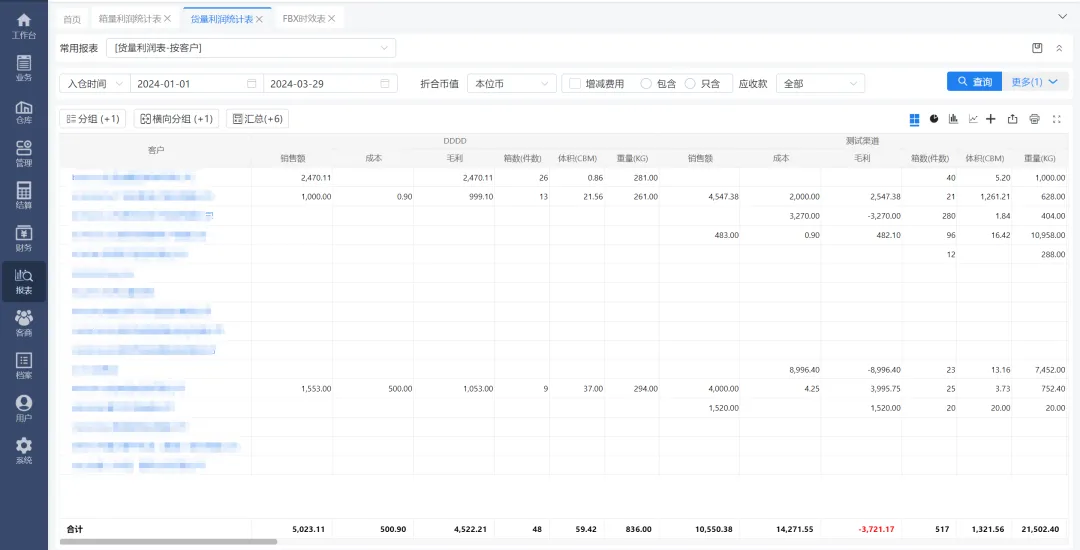Collapse the filter panel with double chevron
Screen dimensions: 1080x550
(1059, 48)
